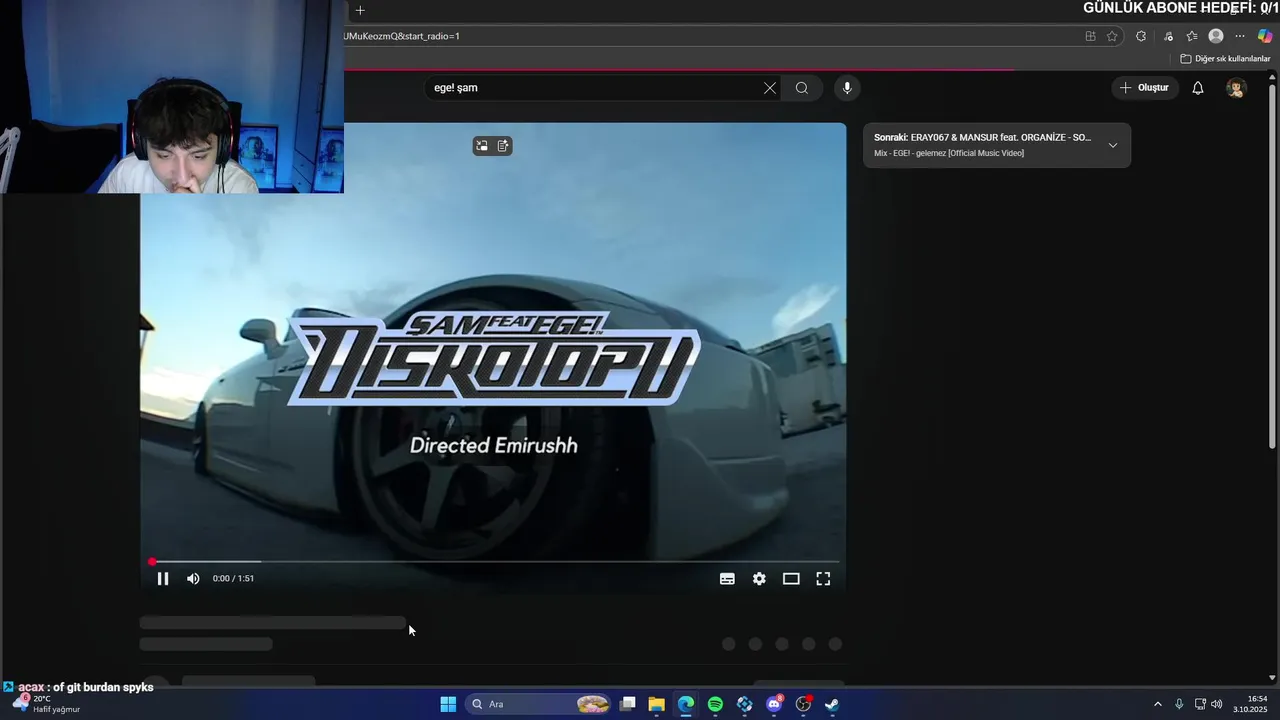The width and height of the screenshot is (1280, 720).
Task: Show hidden system tray icons
Action: 1158,704
